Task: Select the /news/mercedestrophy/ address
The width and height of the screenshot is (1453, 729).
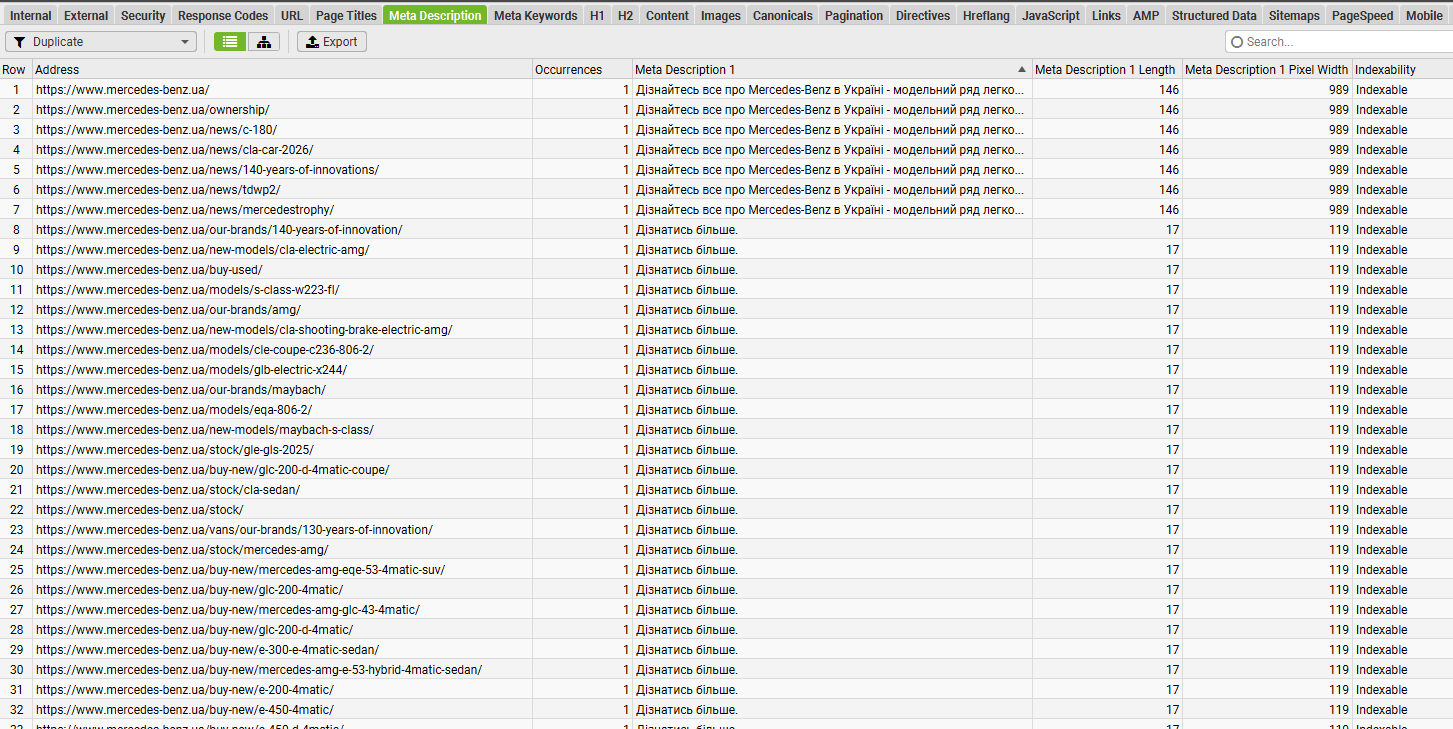Action: (x=185, y=210)
